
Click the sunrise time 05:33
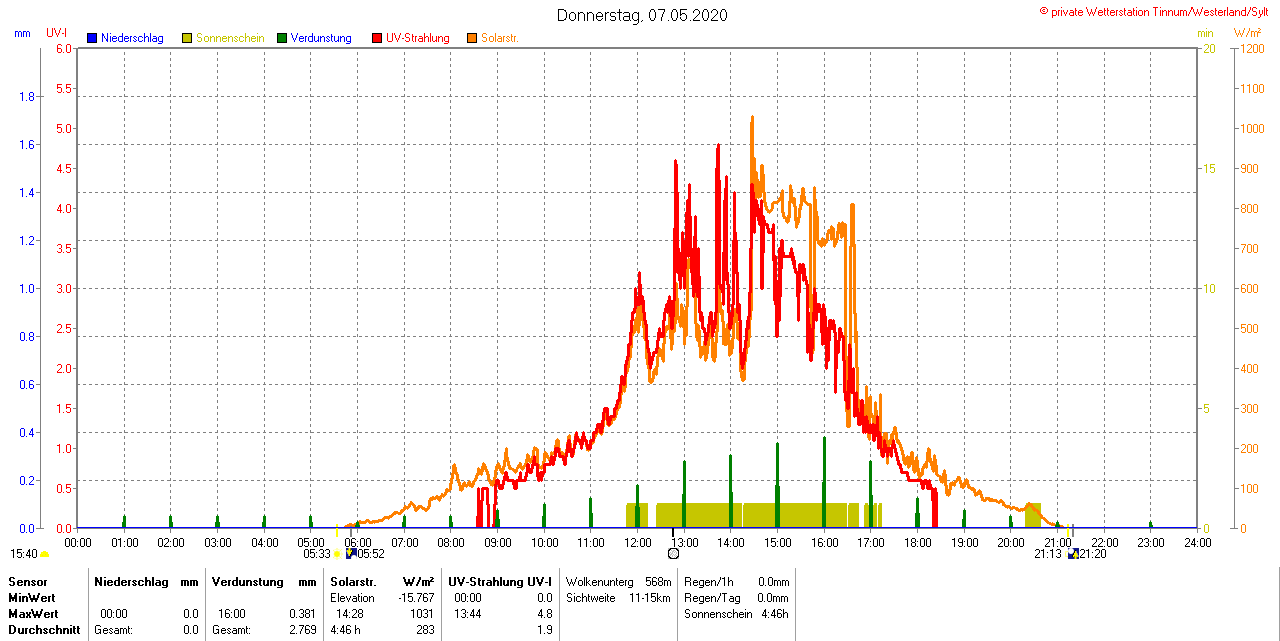click(317, 554)
